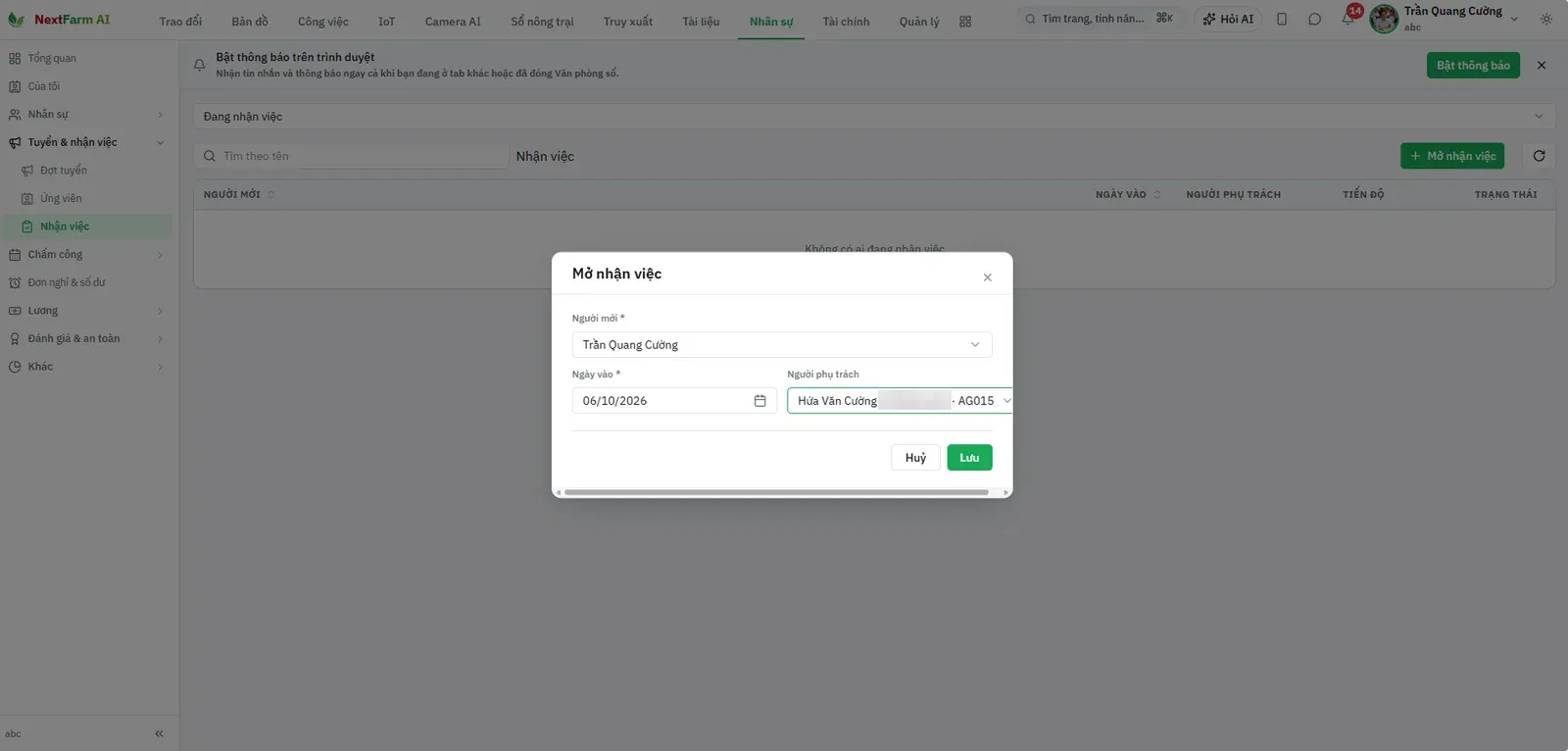Collapse the sidebar with double chevron

coord(159,733)
